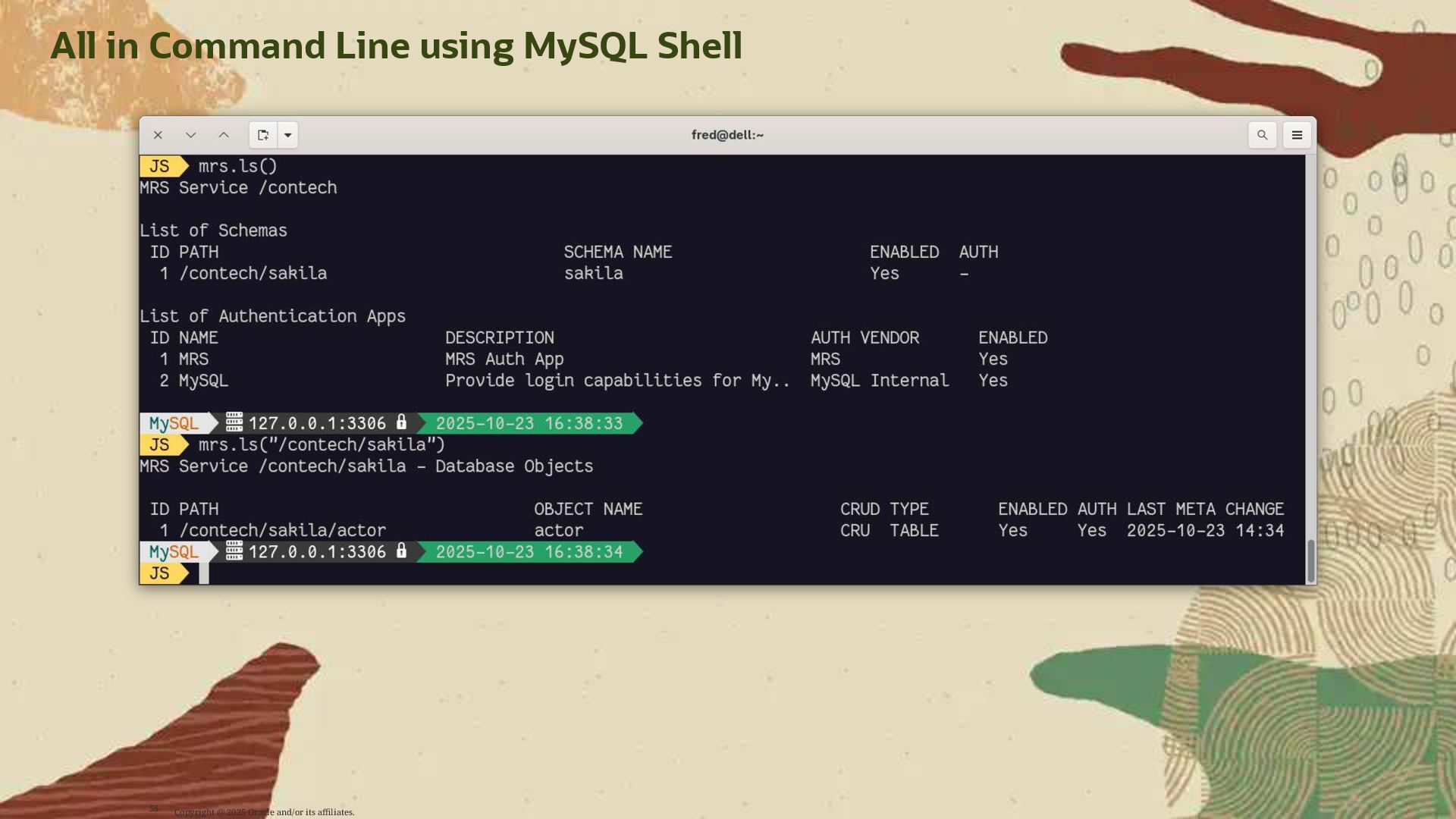Click the down chevron in title bar
The image size is (1456, 819).
pos(191,135)
